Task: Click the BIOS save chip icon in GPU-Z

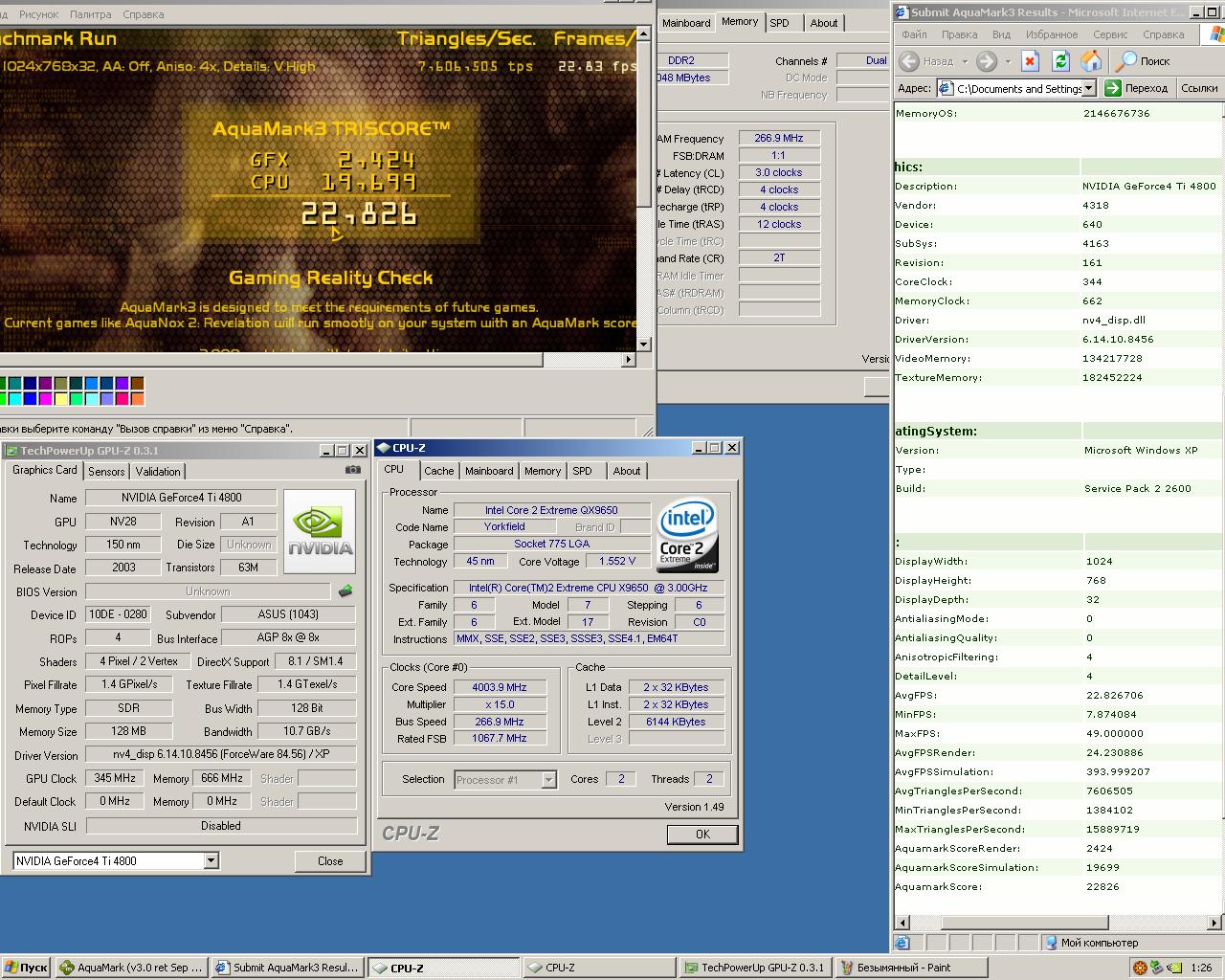Action: (345, 591)
